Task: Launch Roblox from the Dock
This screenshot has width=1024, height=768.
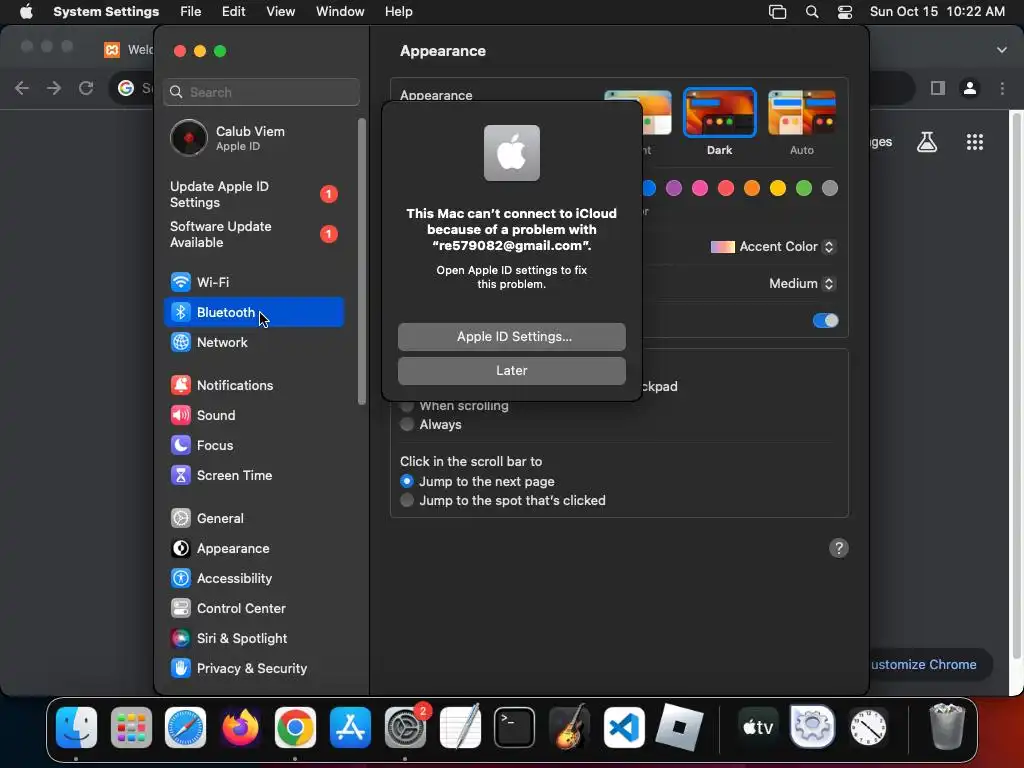Action: [x=679, y=728]
